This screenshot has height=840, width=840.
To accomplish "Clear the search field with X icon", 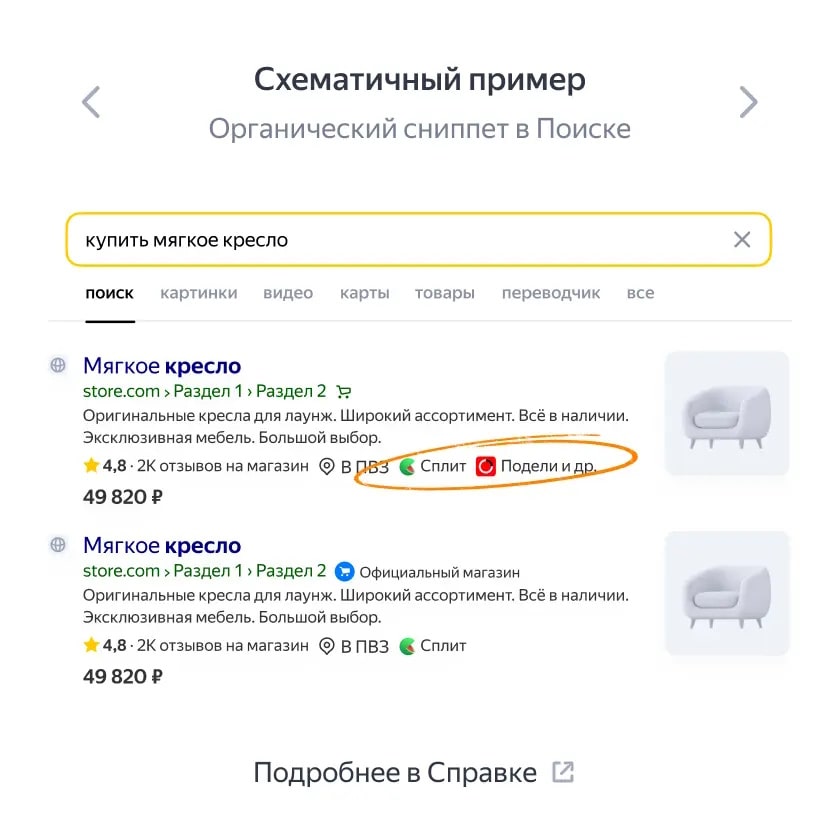I will 742,239.
